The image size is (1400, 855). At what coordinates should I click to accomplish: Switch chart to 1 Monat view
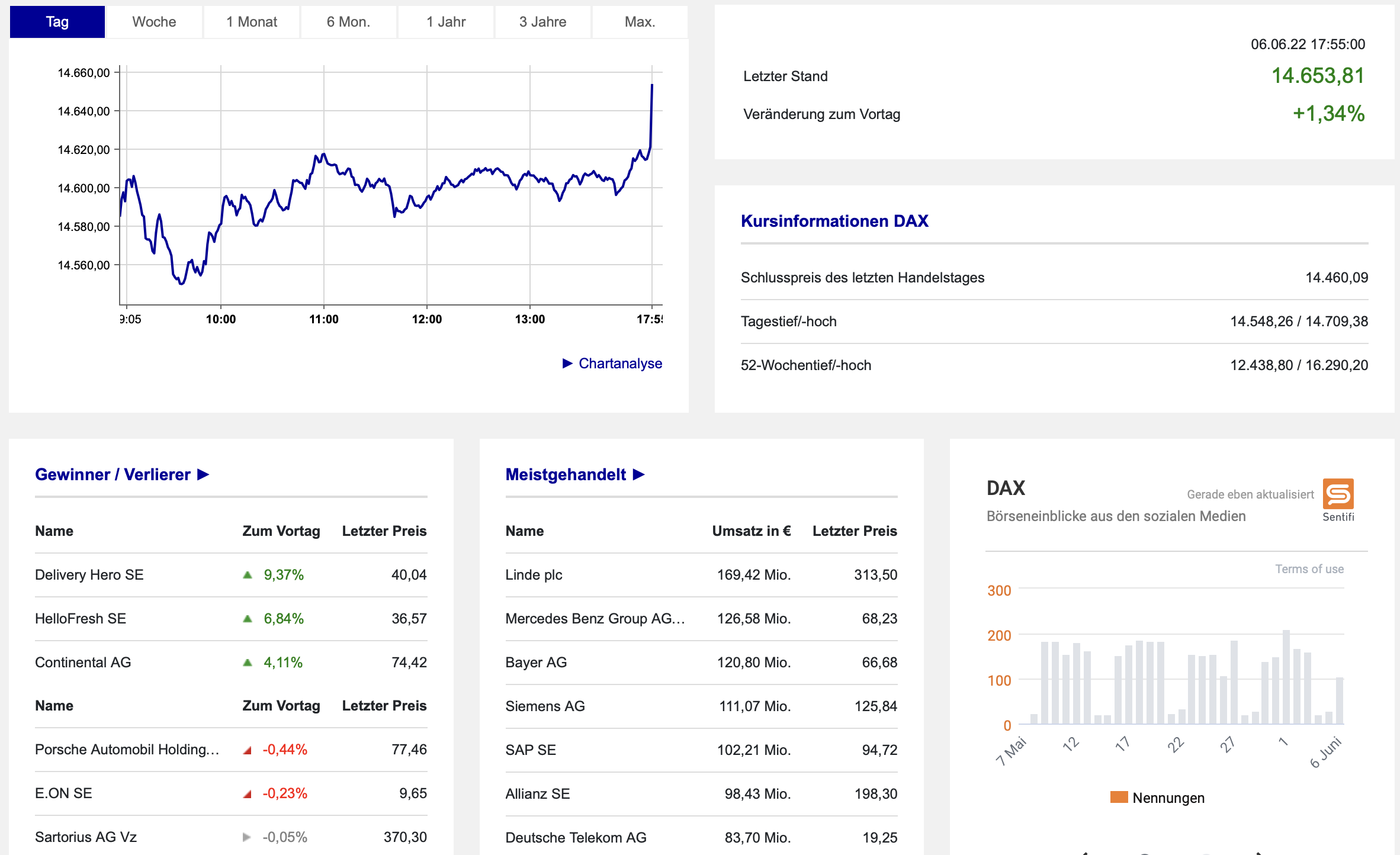click(252, 22)
